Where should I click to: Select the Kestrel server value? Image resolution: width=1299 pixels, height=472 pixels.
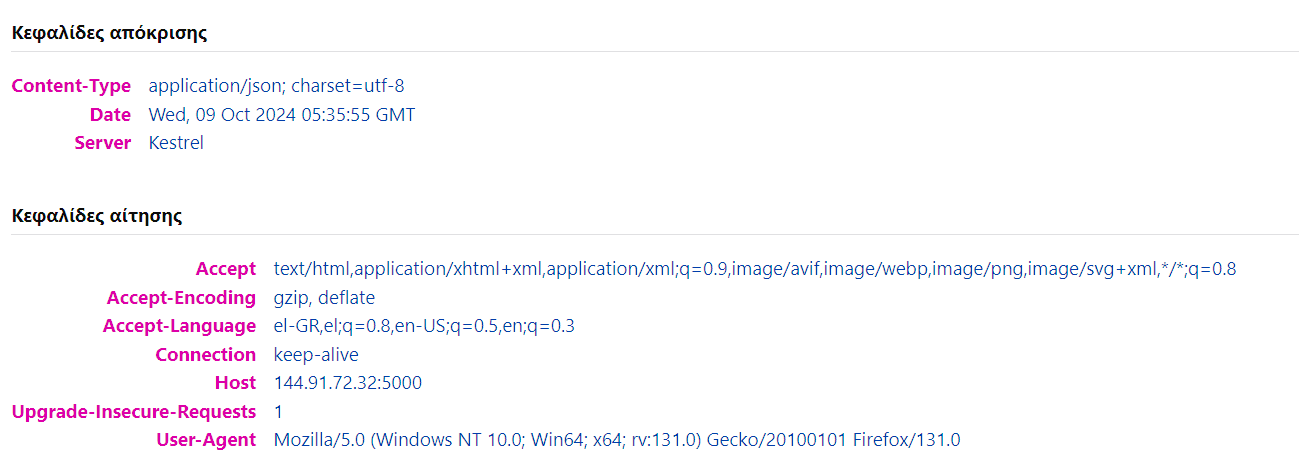(x=176, y=143)
